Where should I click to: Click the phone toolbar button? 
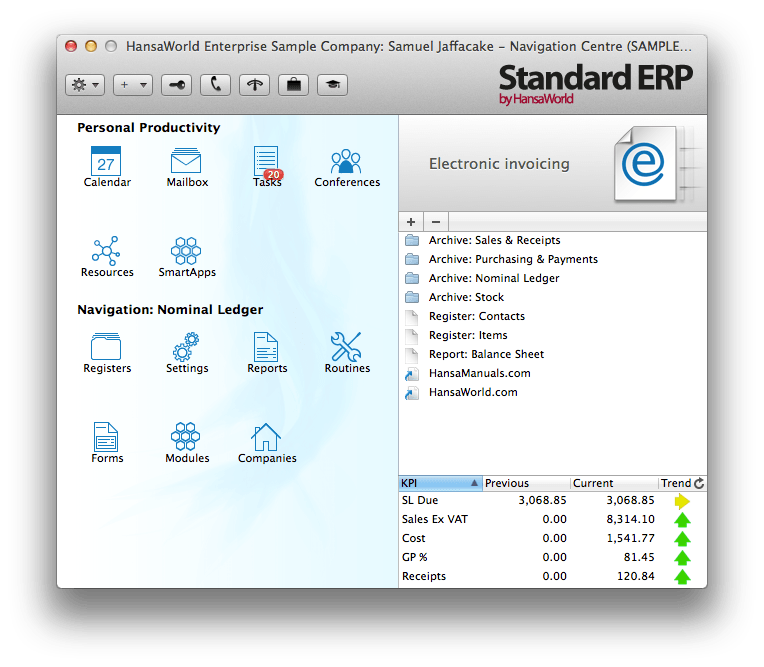[215, 85]
